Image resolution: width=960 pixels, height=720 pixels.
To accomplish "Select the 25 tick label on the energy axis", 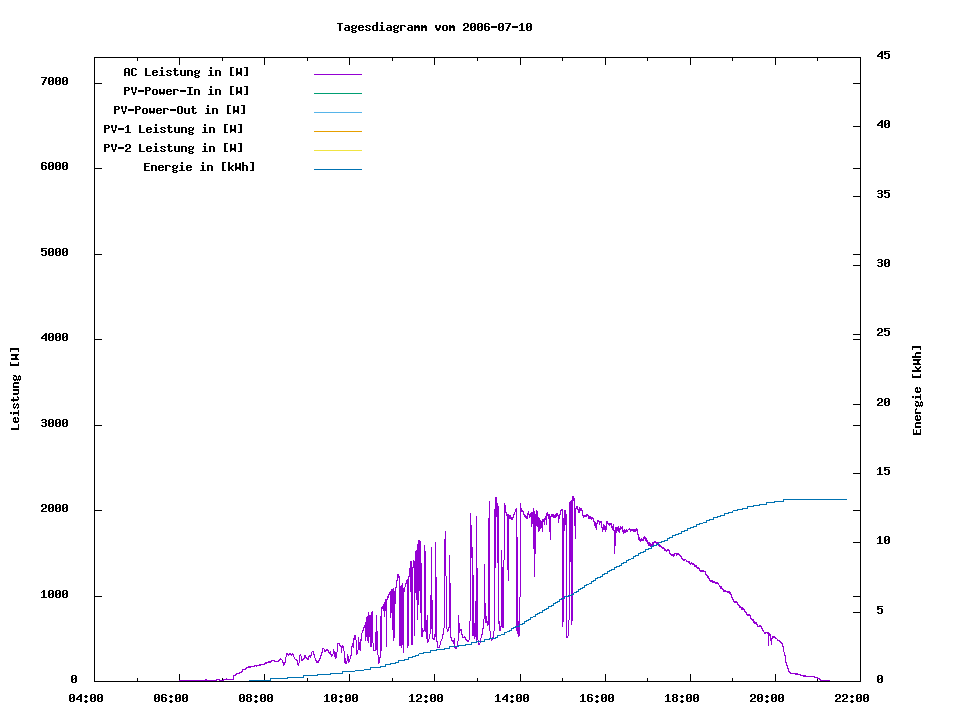I will point(883,333).
